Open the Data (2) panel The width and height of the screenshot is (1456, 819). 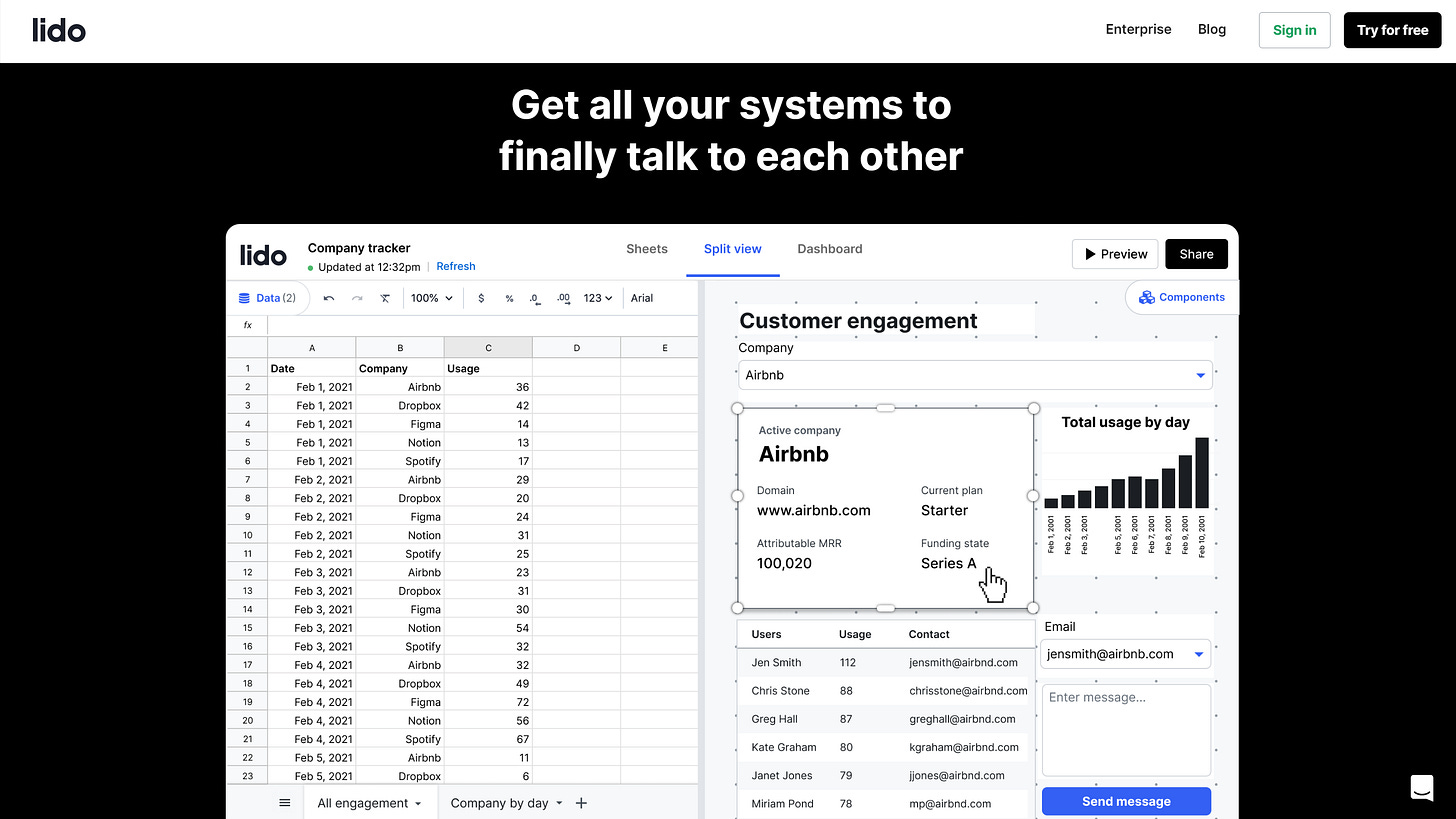[267, 298]
